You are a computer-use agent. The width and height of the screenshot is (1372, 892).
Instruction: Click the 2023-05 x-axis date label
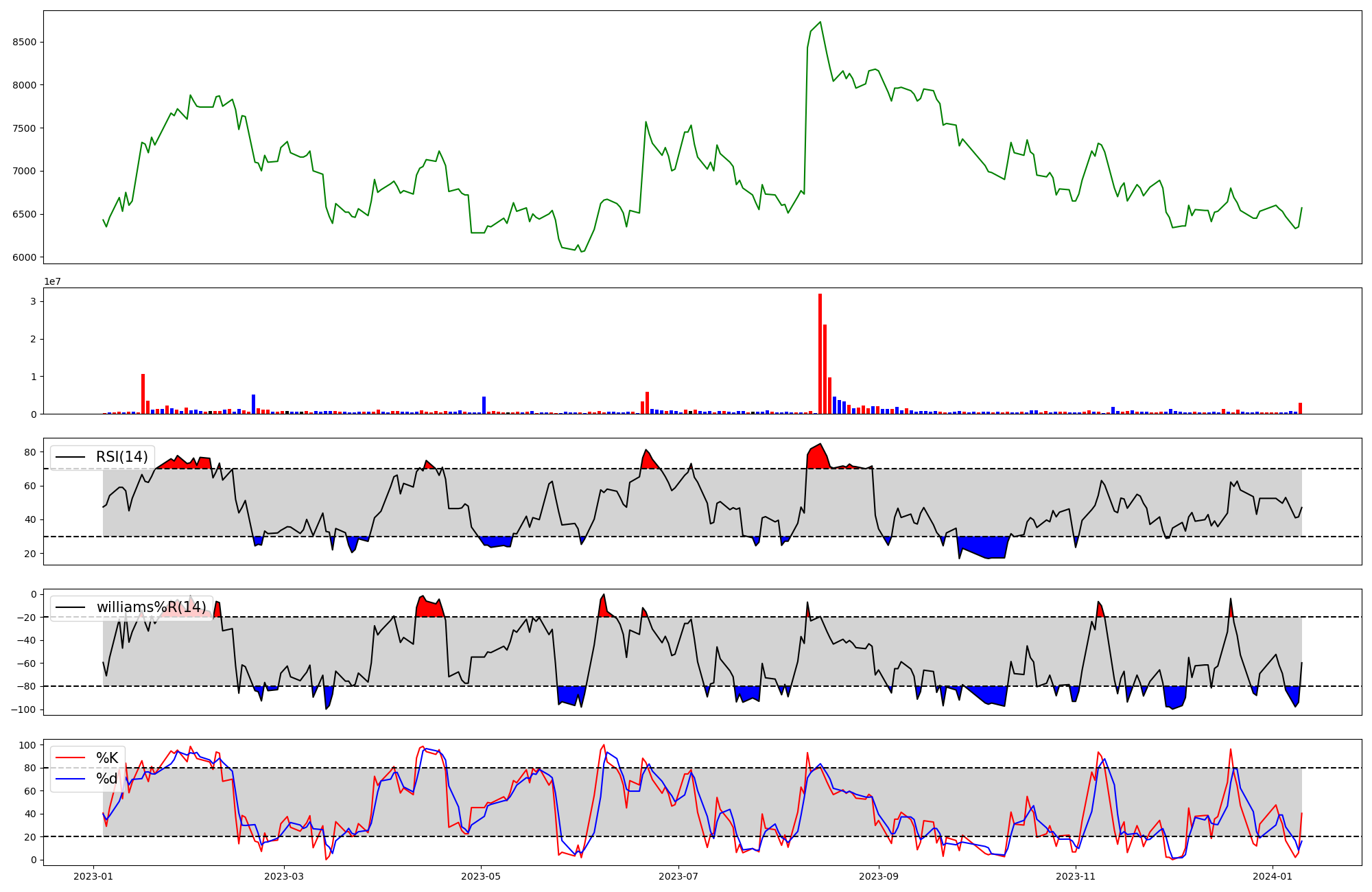click(x=481, y=876)
